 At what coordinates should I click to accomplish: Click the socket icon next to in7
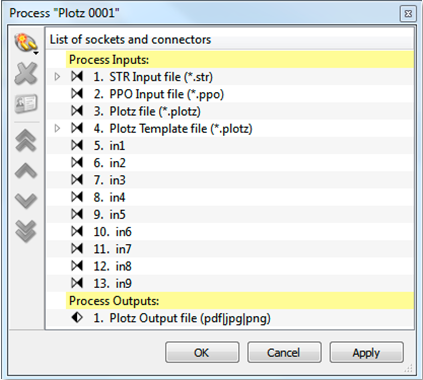click(77, 249)
